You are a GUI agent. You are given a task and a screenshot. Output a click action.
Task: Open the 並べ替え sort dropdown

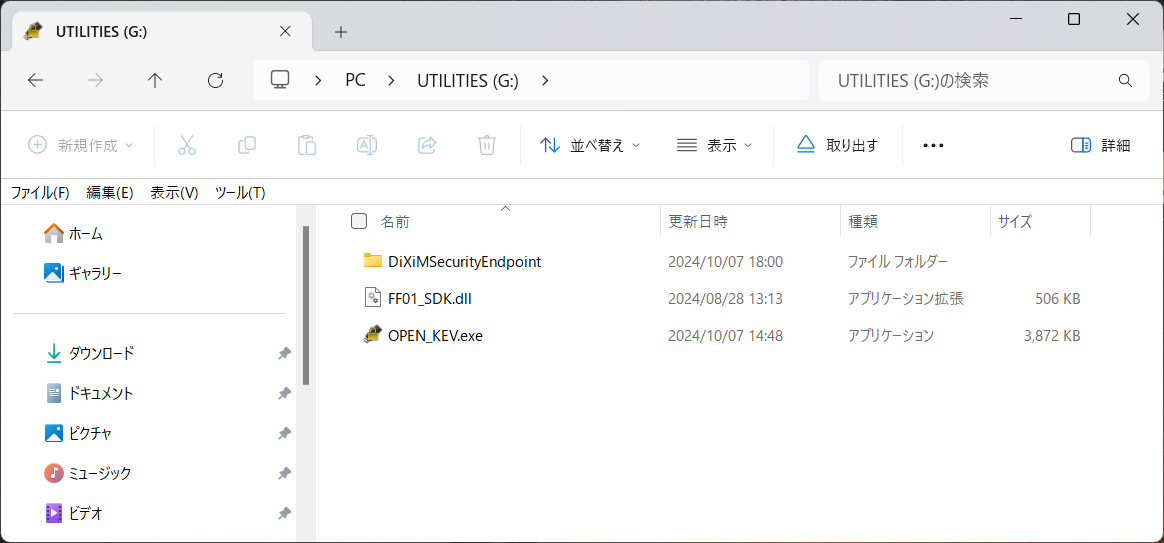pyautogui.click(x=589, y=146)
